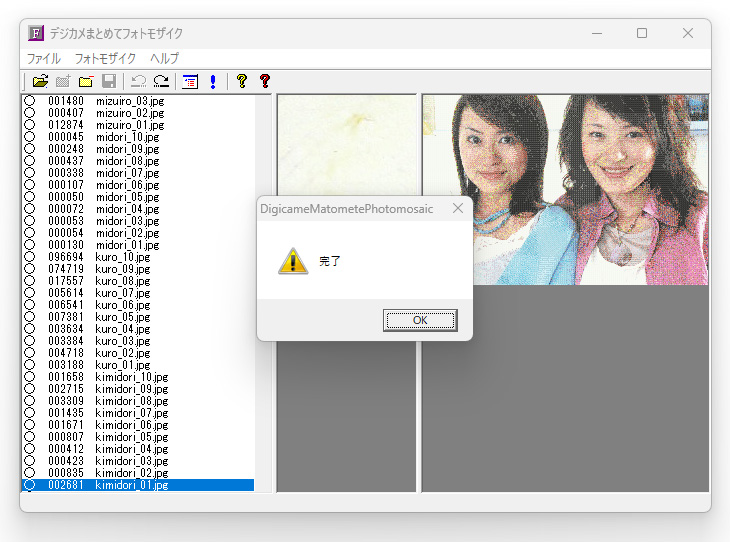Click the pale yellow source image preview
The height and width of the screenshot is (542, 730).
[x=347, y=145]
